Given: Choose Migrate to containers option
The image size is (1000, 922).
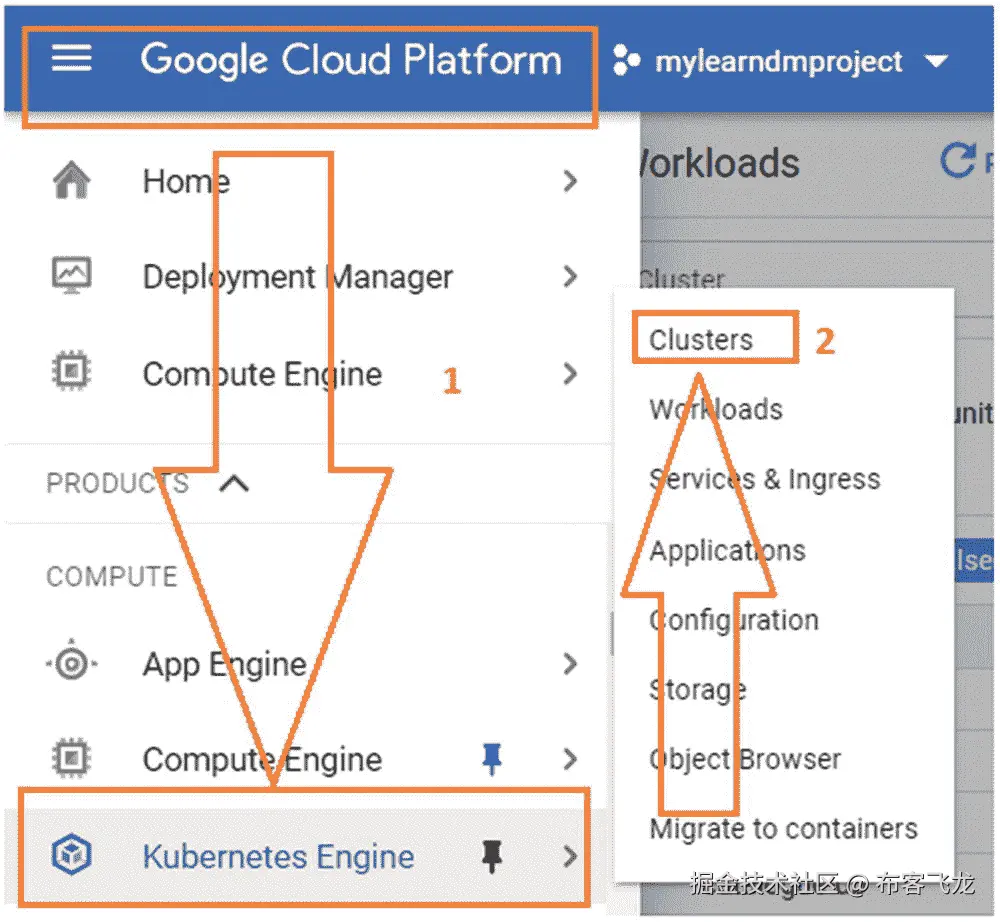Looking at the screenshot, I should pyautogui.click(x=783, y=828).
